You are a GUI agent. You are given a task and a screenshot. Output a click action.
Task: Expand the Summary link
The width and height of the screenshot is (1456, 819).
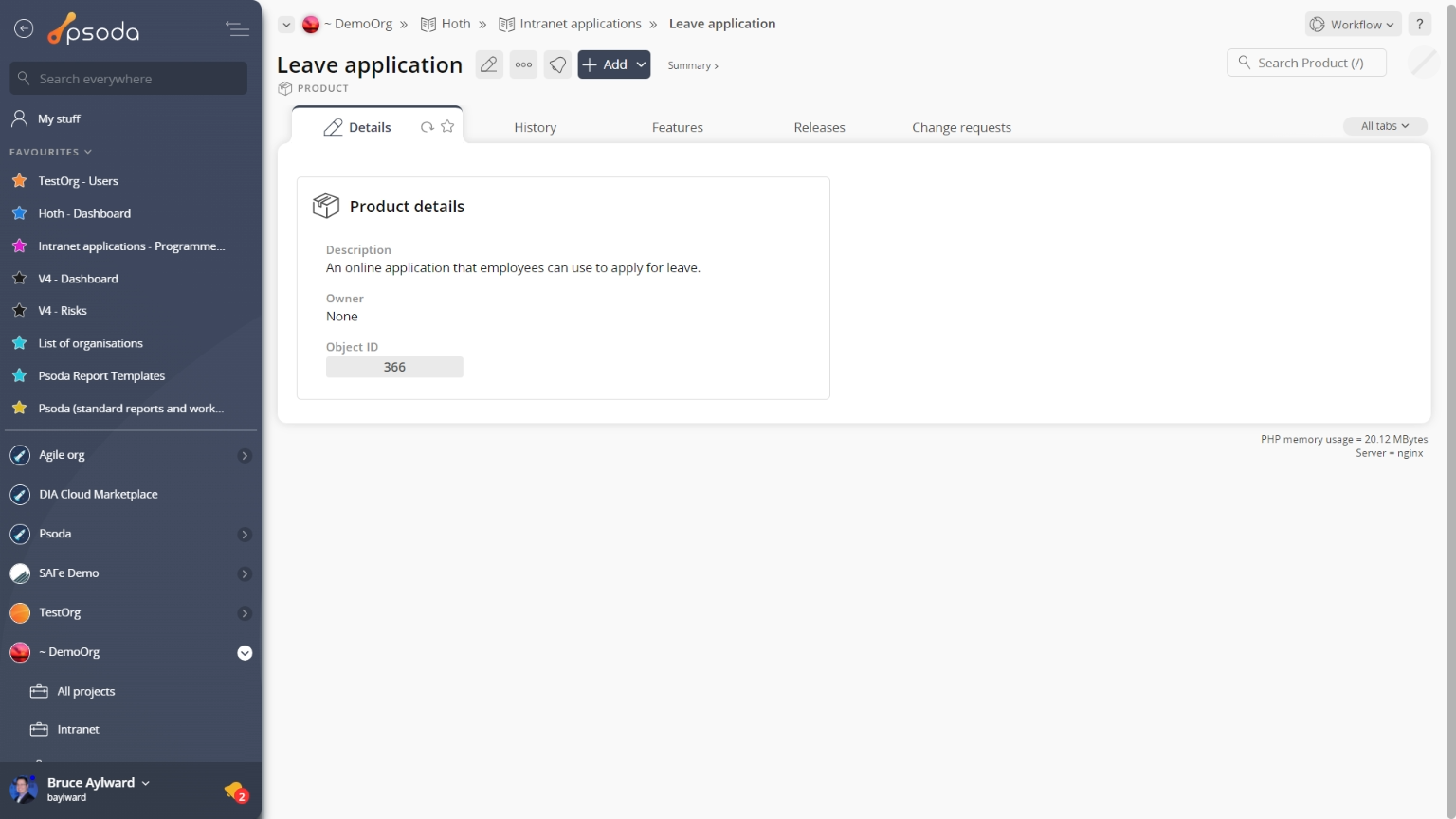693,65
